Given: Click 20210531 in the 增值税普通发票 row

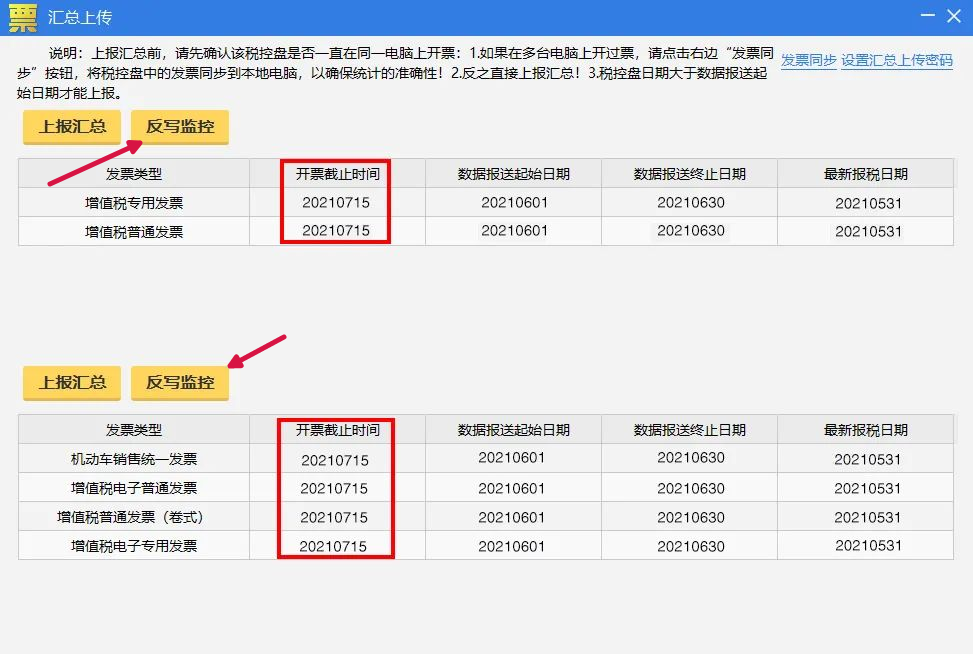Looking at the screenshot, I should tap(868, 231).
